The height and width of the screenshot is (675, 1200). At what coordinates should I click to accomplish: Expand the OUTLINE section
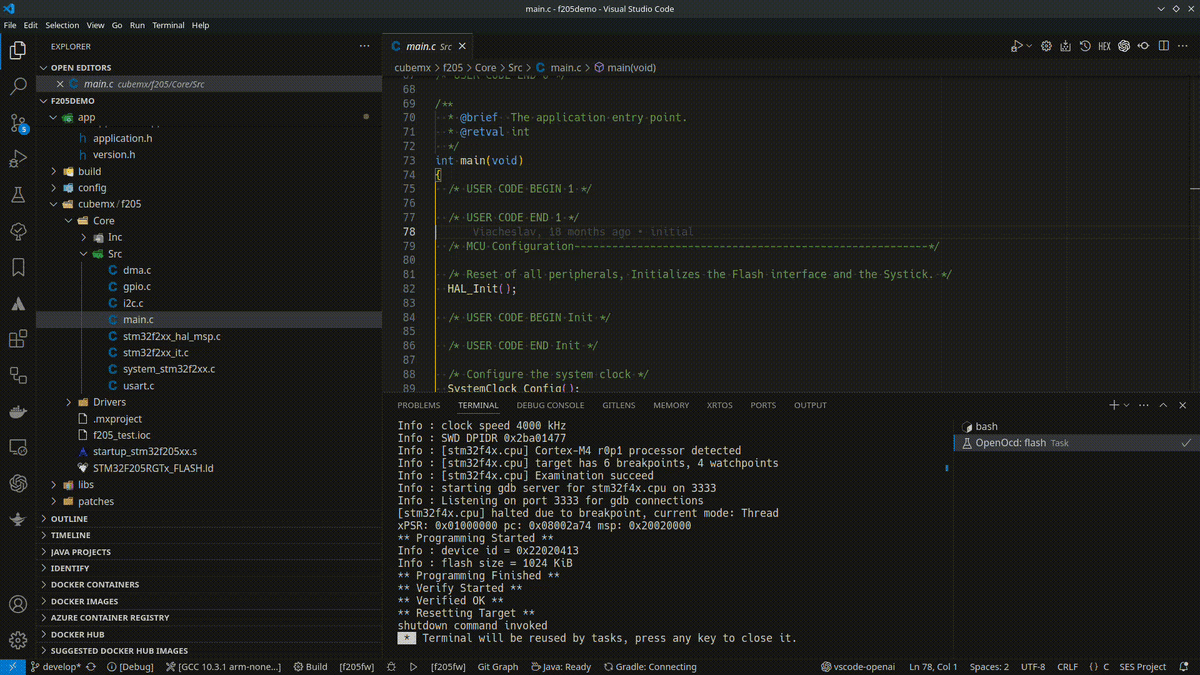tap(69, 519)
